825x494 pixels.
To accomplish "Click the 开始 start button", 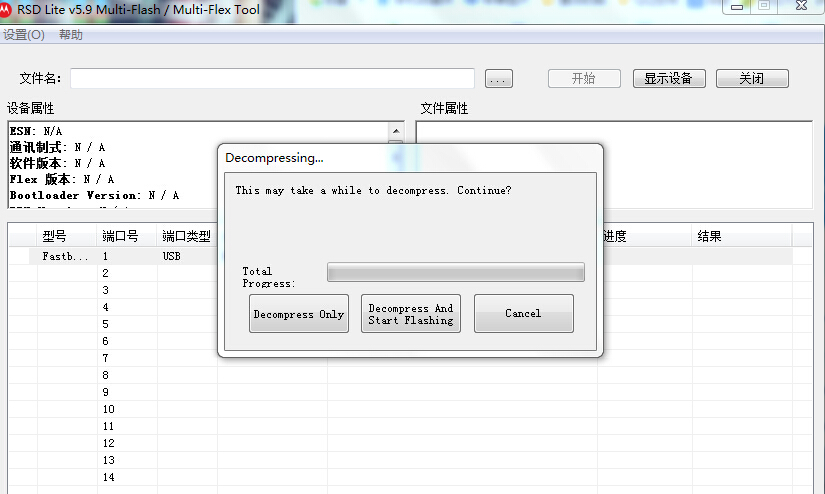I will pos(584,78).
